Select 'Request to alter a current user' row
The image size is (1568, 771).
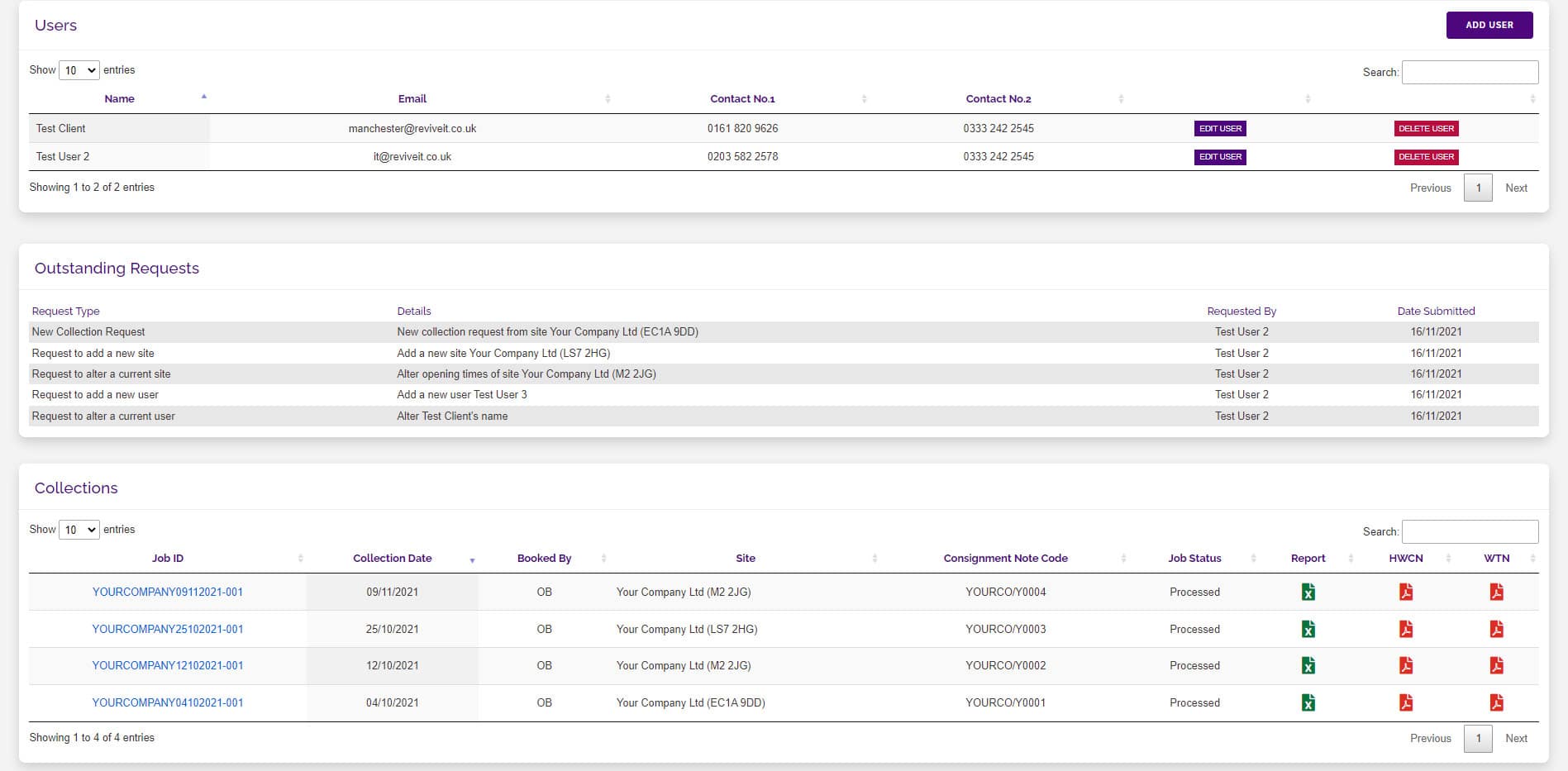click(x=784, y=416)
